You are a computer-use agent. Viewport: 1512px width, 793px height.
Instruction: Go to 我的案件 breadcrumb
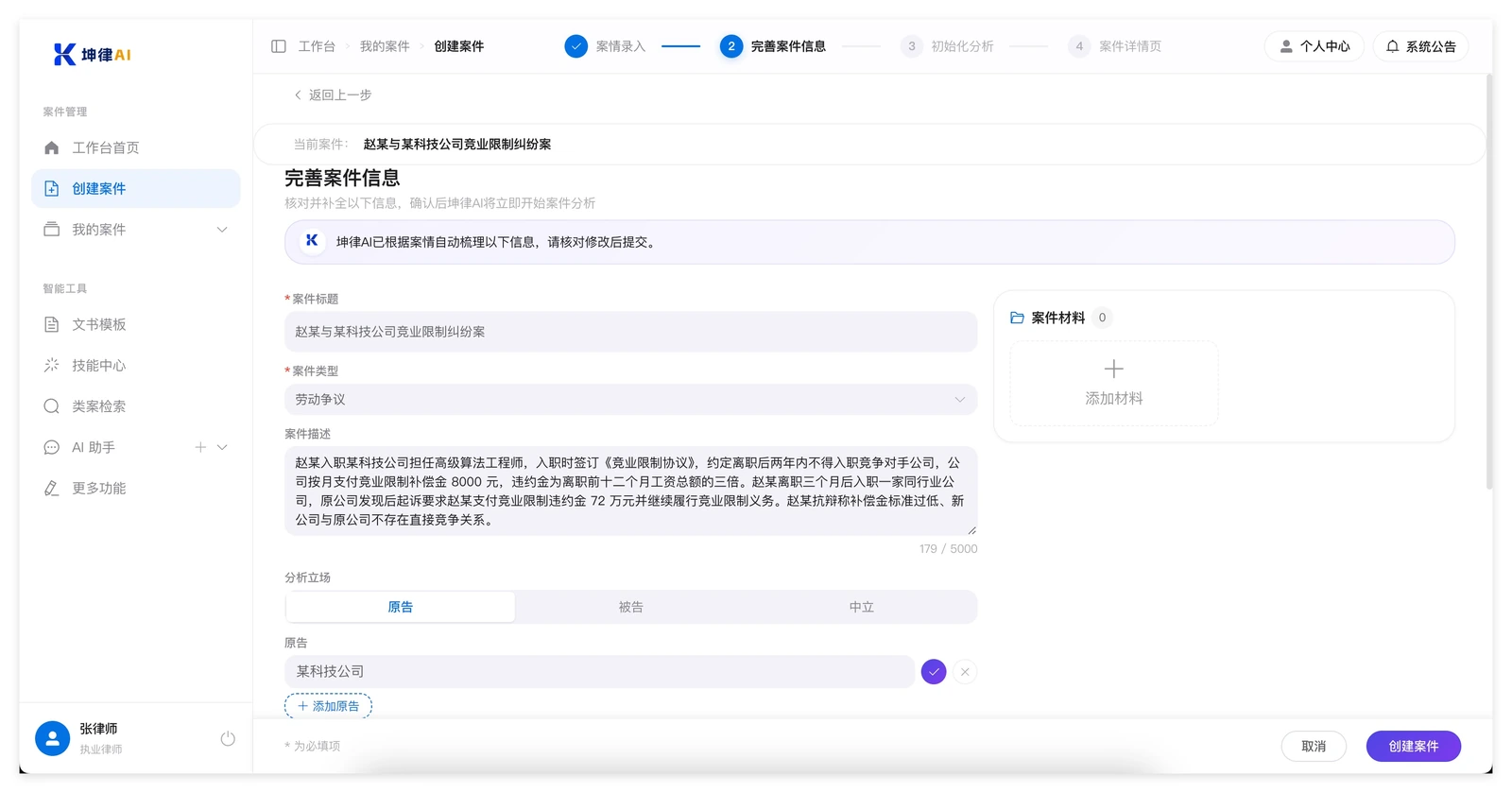coord(385,46)
